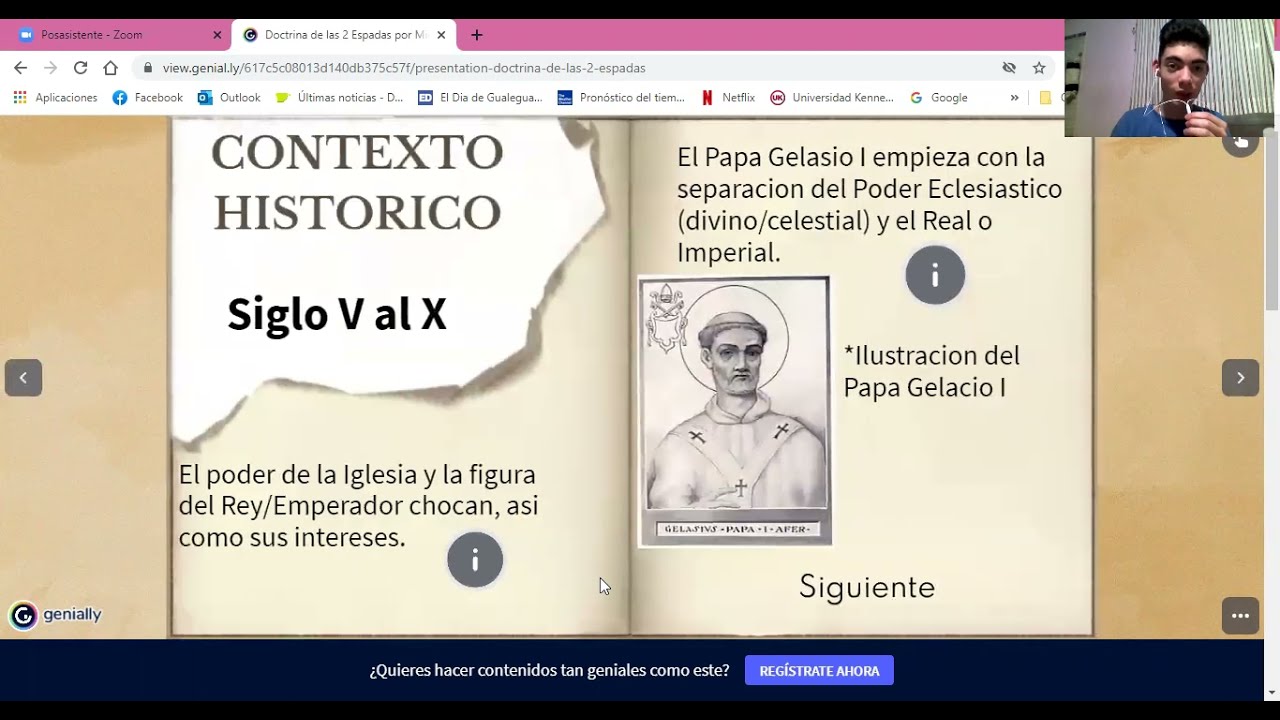Open the presentation's three-dot options menu

1240,616
